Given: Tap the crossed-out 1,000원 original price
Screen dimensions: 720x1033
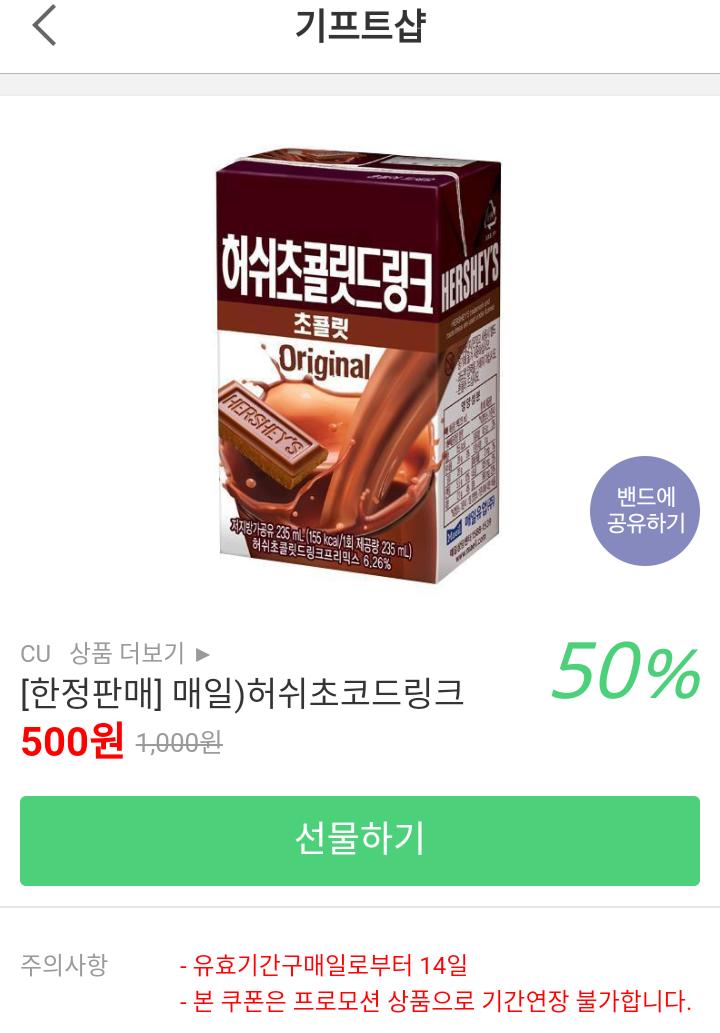Looking at the screenshot, I should click(x=179, y=743).
